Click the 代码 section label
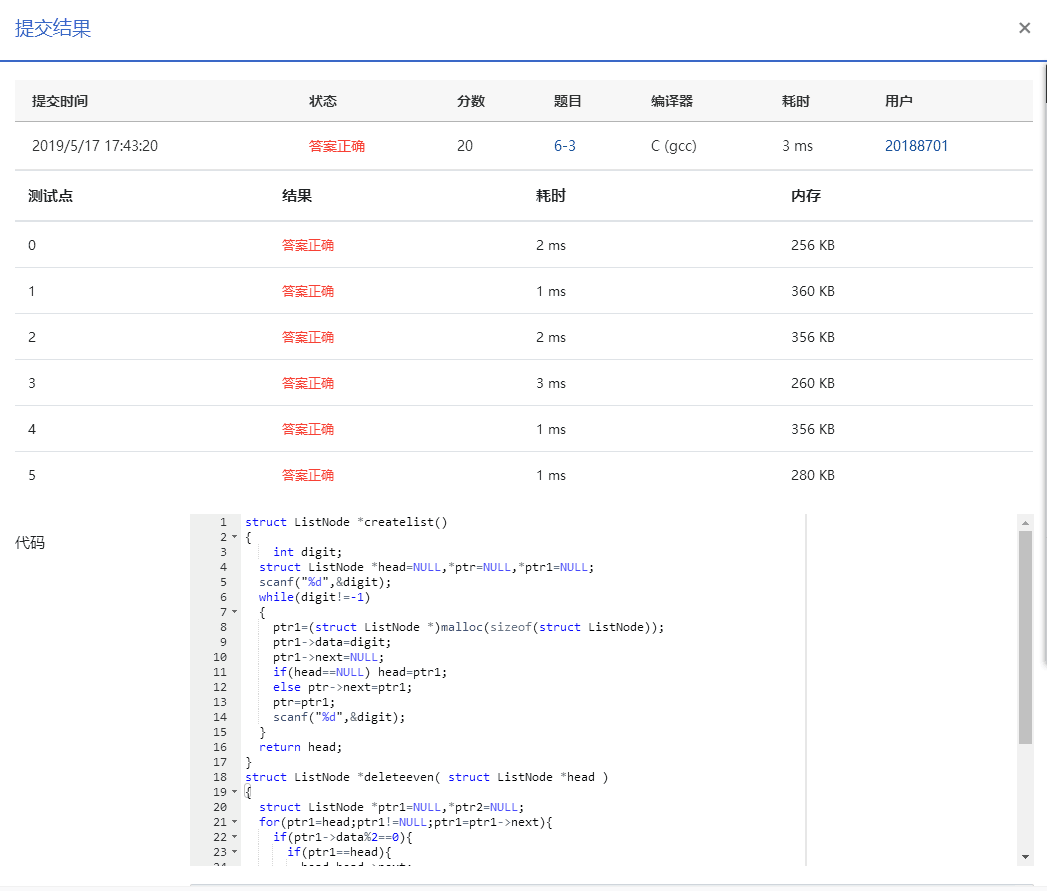The height and width of the screenshot is (891, 1047). (30, 542)
